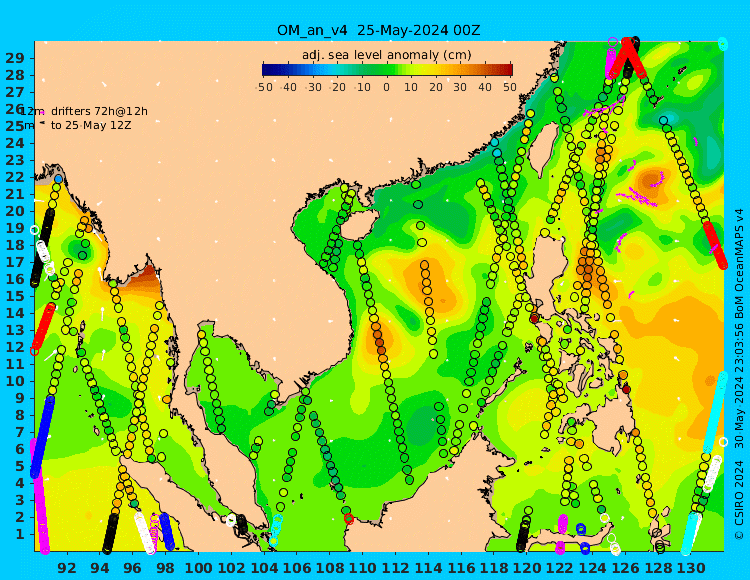Click latitude axis label "18"

click(x=14, y=245)
